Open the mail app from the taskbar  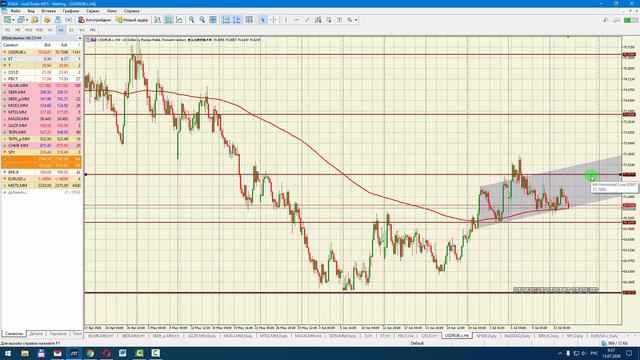click(58, 353)
